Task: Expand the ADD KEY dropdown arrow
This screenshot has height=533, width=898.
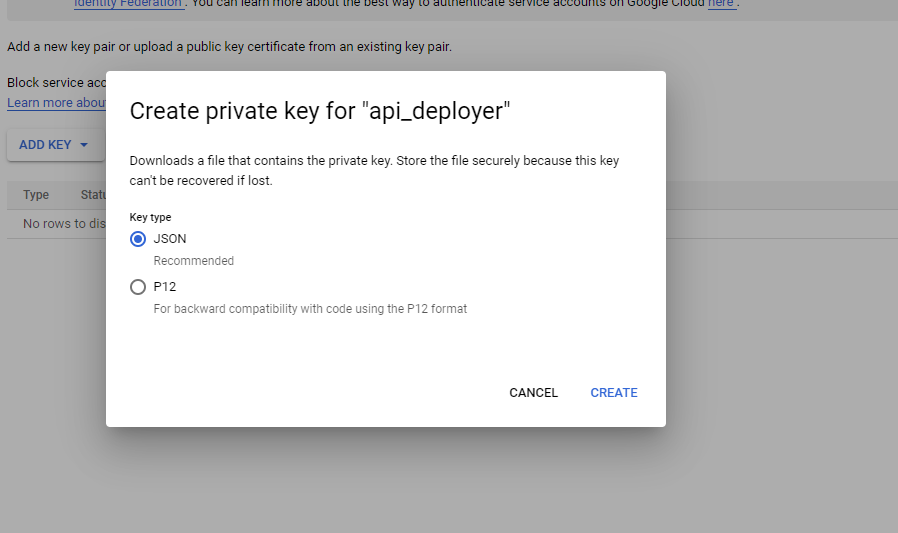Action: tap(84, 145)
